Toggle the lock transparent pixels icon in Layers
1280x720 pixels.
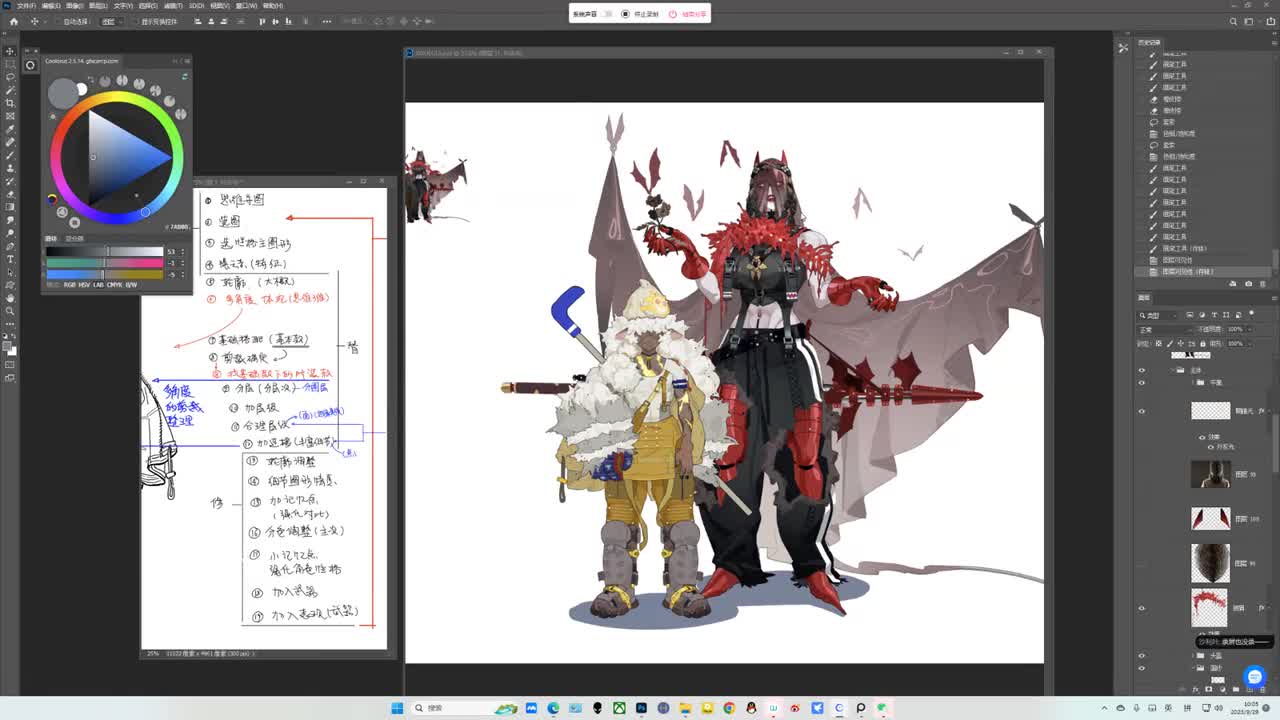click(x=1160, y=343)
